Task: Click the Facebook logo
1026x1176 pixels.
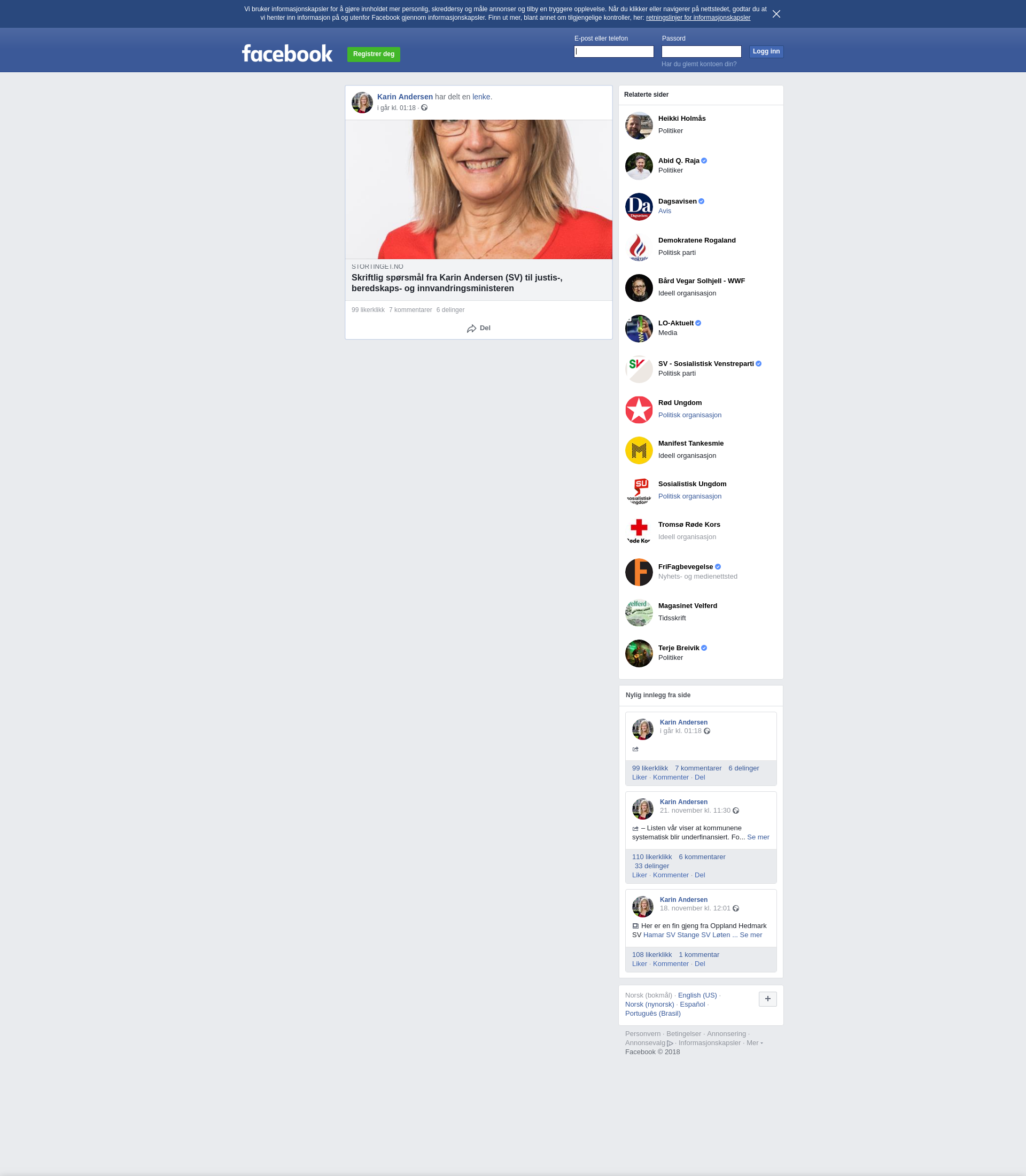Action: coord(287,54)
